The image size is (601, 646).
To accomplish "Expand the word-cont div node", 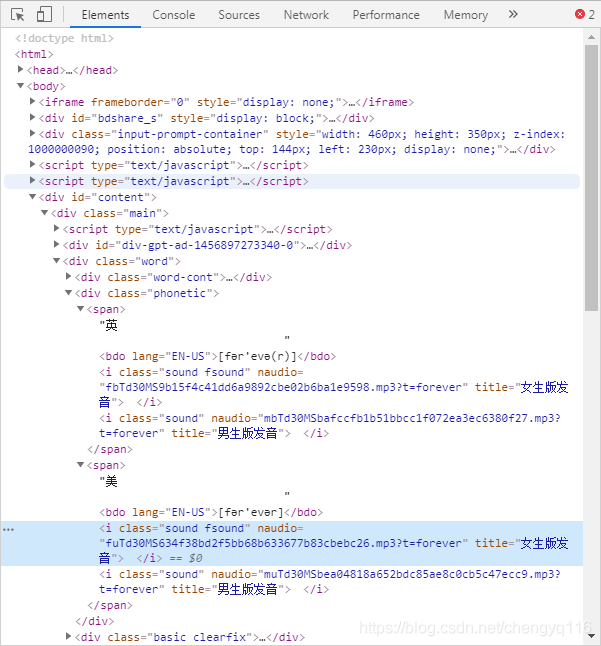I will pos(68,276).
